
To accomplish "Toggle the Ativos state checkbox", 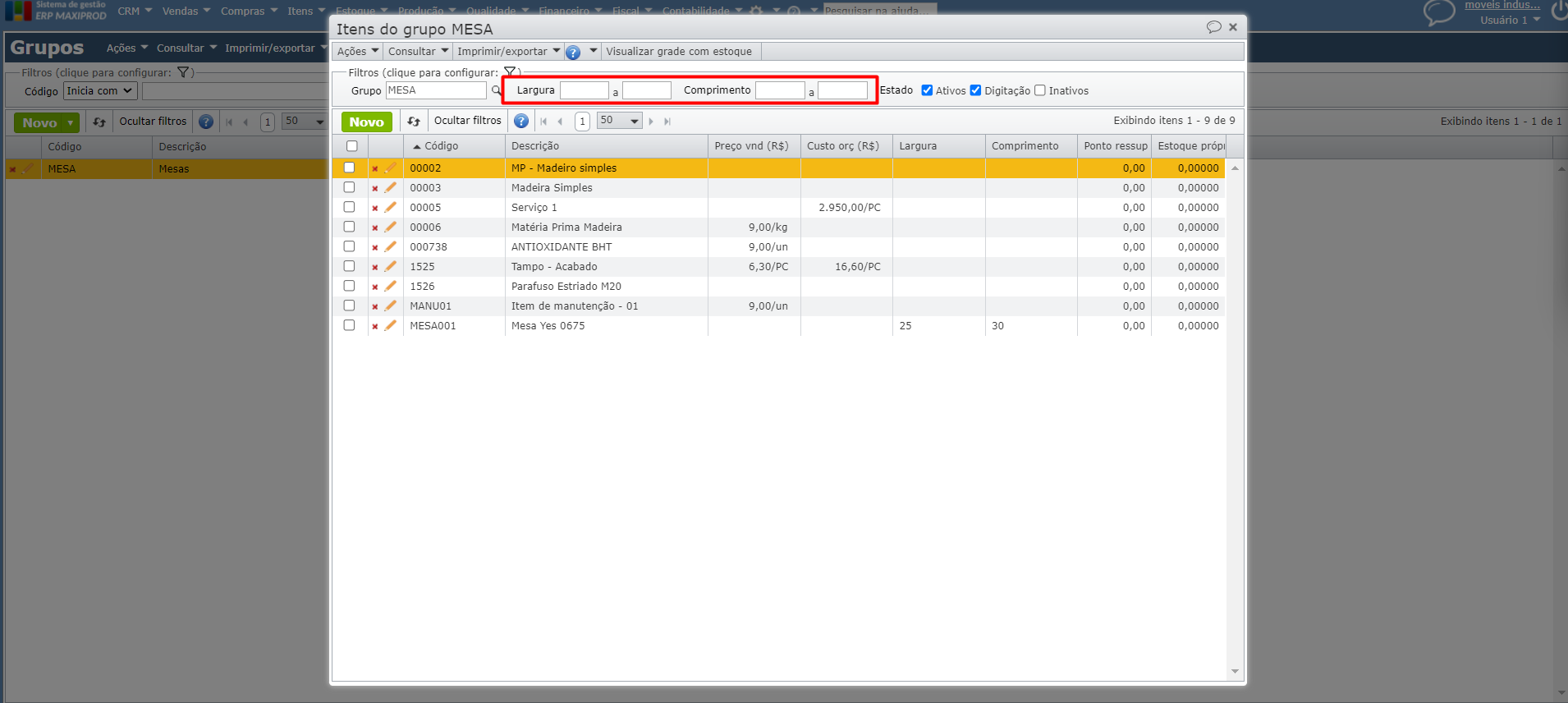I will click(927, 90).
